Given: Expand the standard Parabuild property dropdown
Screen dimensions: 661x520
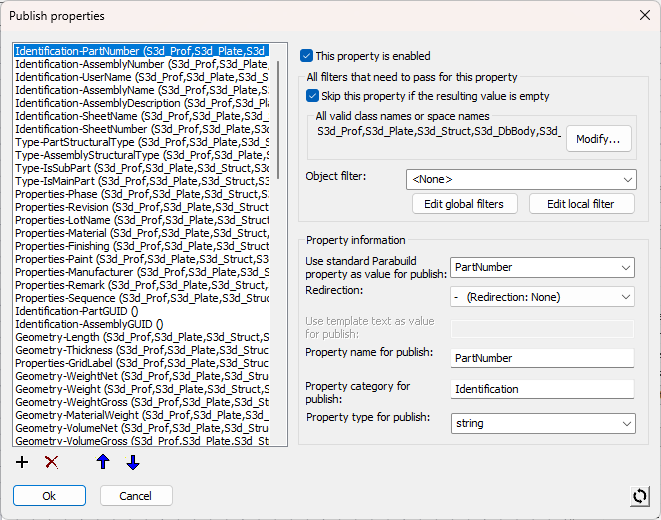Looking at the screenshot, I should point(542,268).
